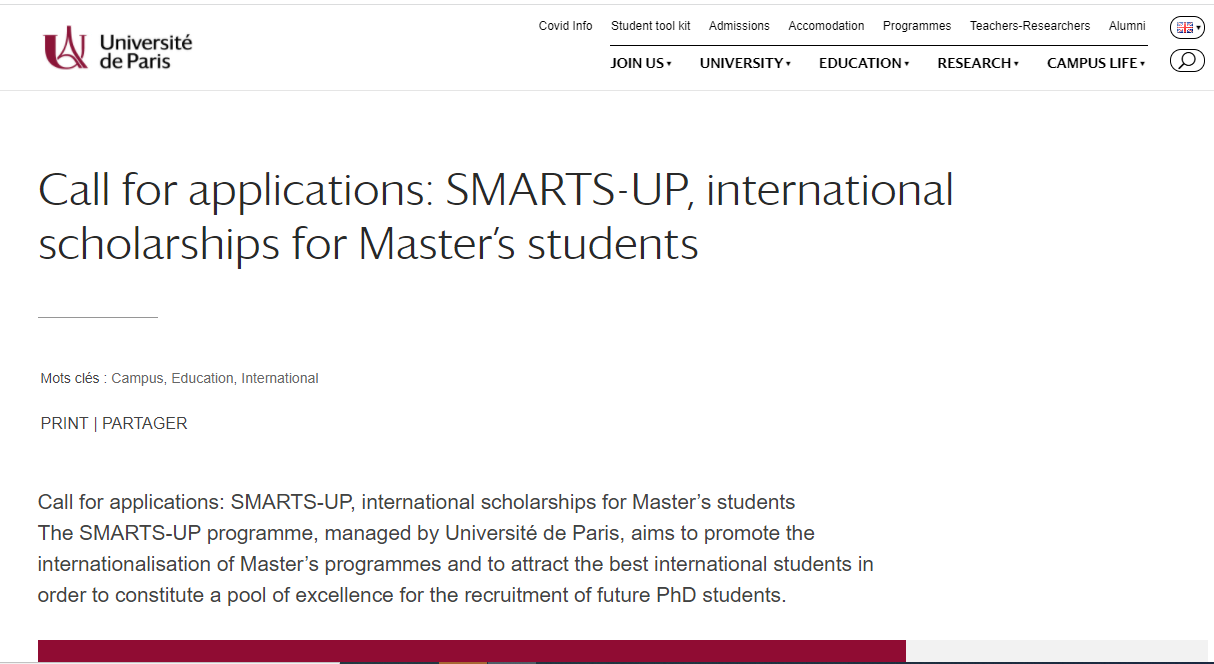This screenshot has width=1214, height=664.
Task: Open the Student tool kit link
Action: click(x=651, y=26)
